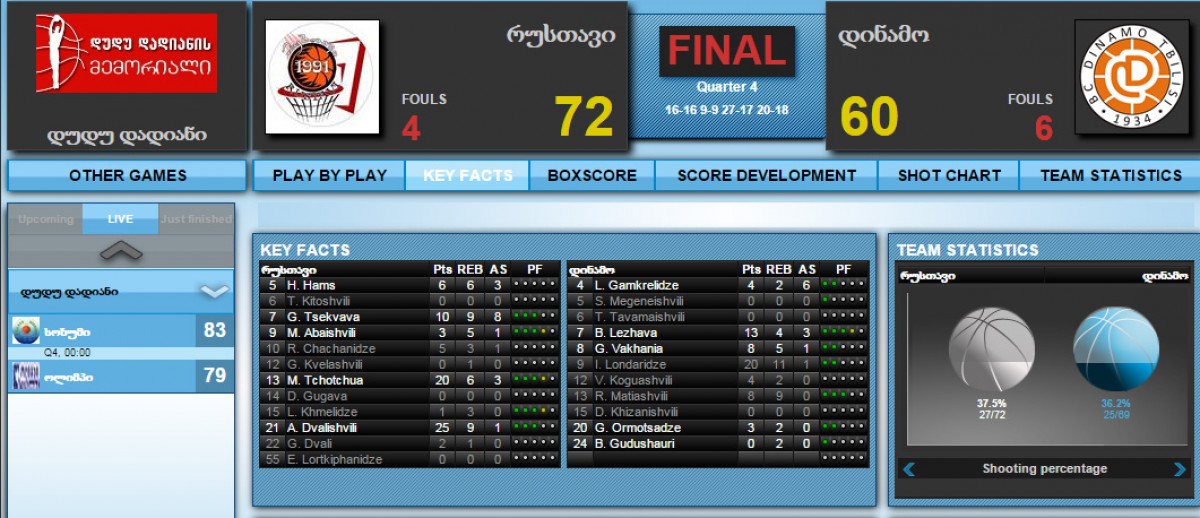Show previous statistic with the left arrow
This screenshot has height=518, width=1200.
pos(909,469)
